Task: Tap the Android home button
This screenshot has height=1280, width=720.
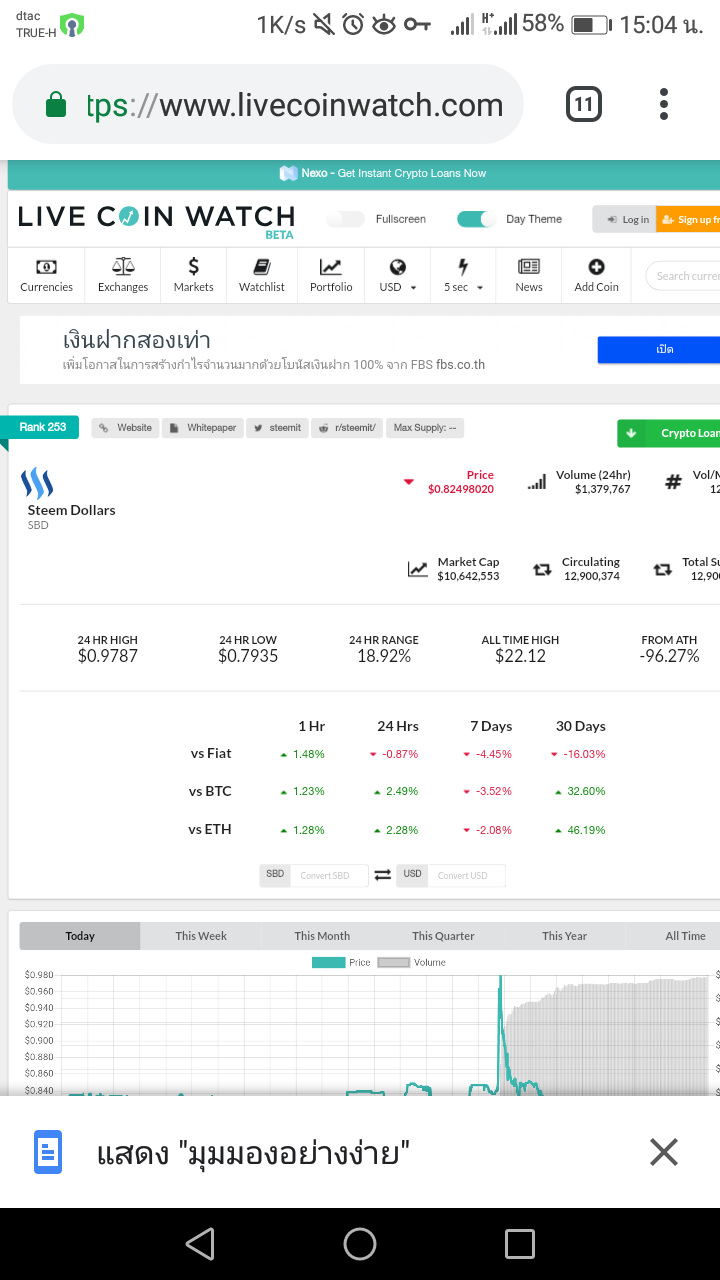Action: pyautogui.click(x=360, y=1244)
